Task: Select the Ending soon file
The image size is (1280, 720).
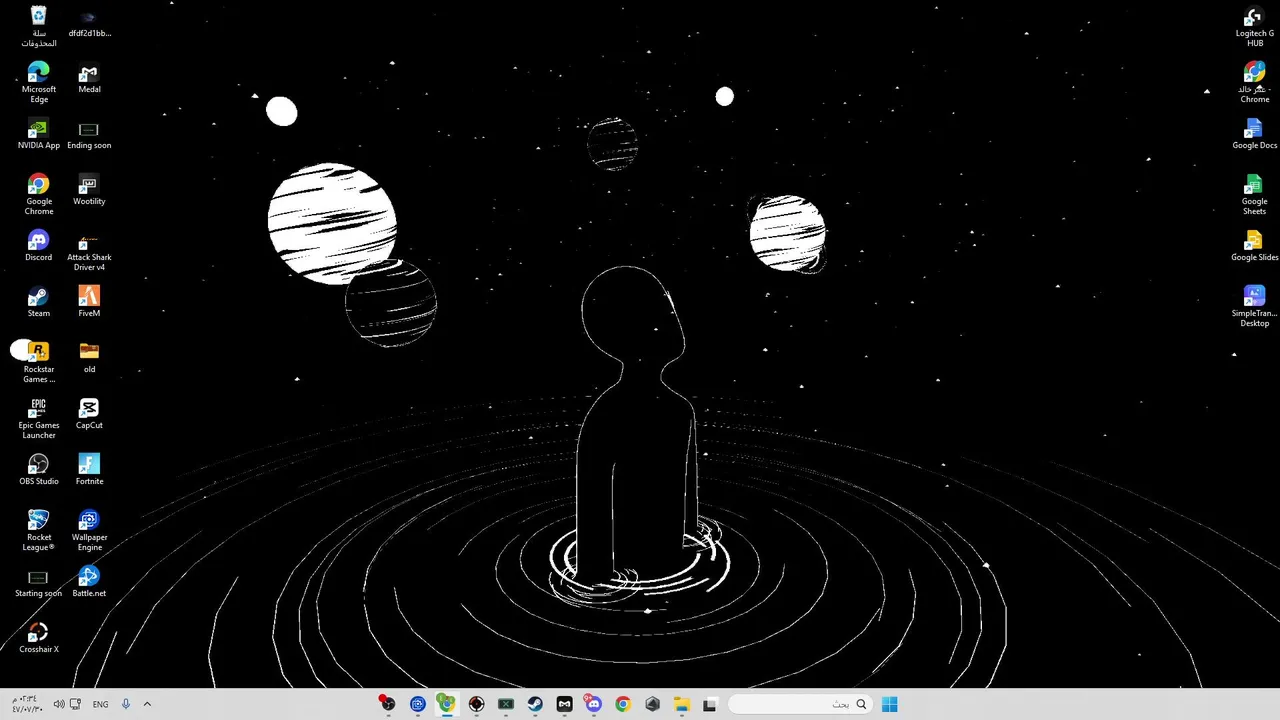Action: 89,135
